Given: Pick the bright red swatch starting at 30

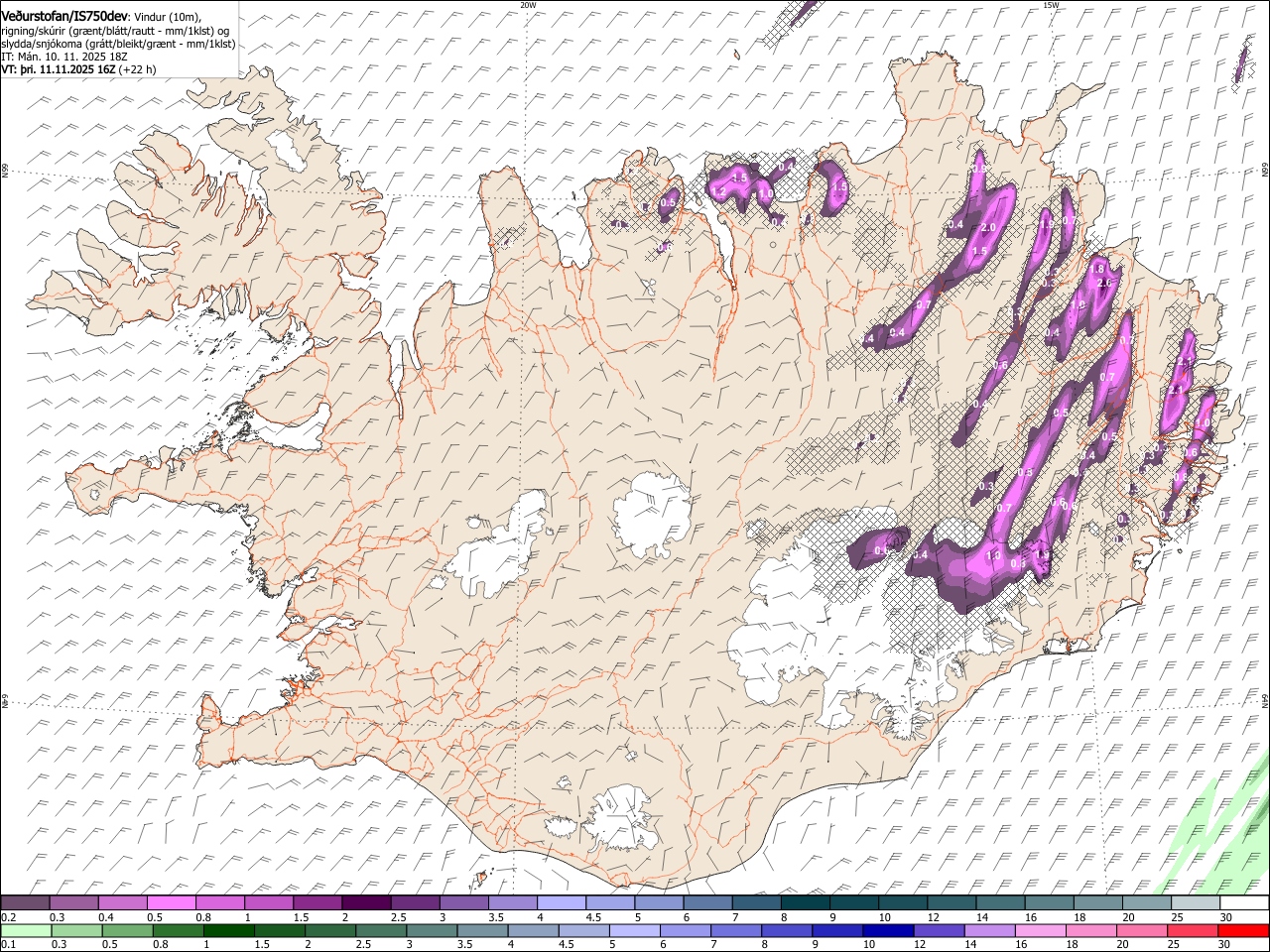Looking at the screenshot, I should tap(1242, 930).
